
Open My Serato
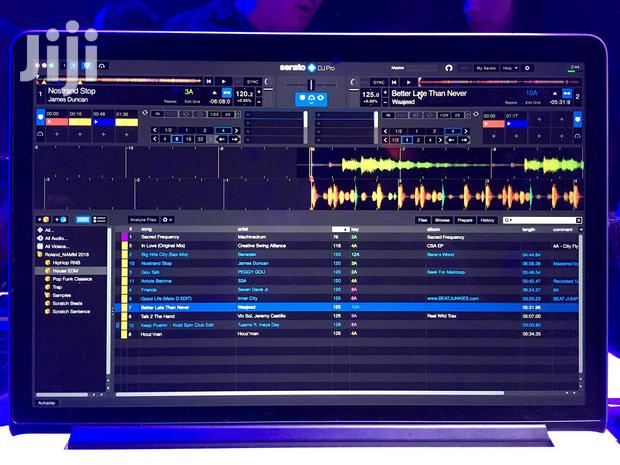(x=486, y=68)
